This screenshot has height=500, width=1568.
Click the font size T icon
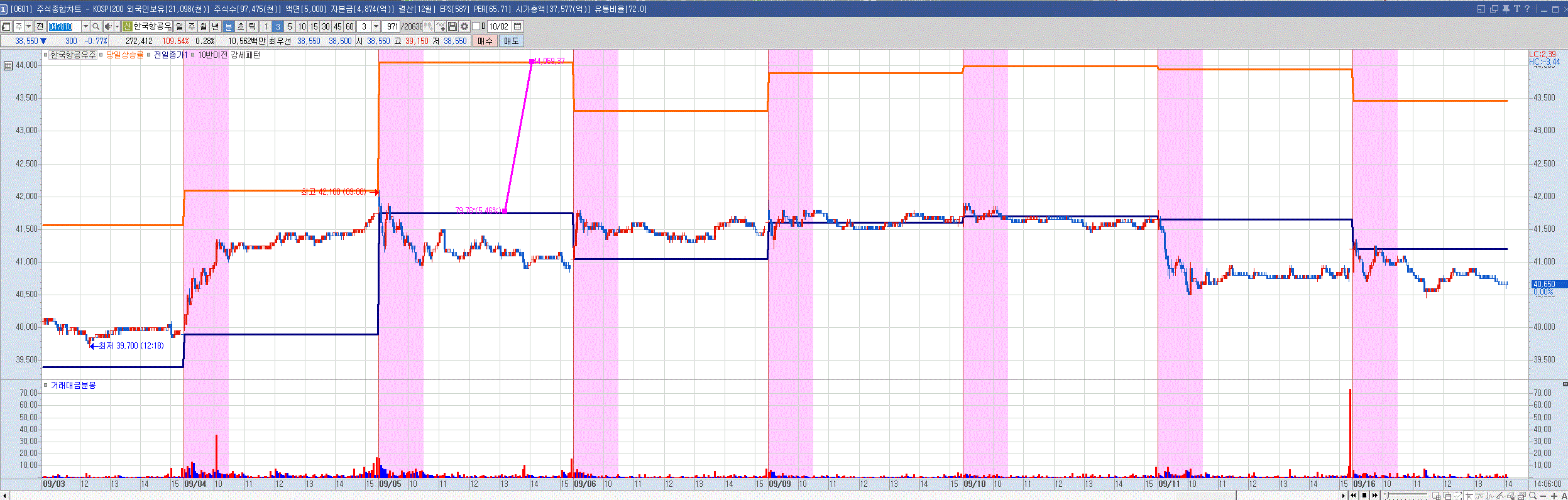(x=1516, y=9)
